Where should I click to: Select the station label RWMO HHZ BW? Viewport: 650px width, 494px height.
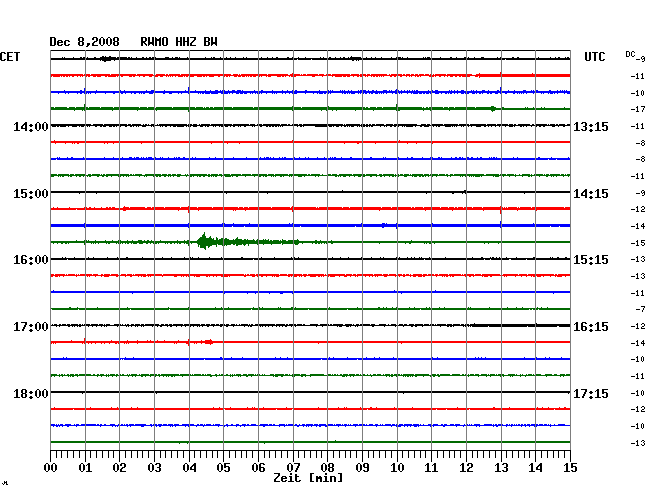[179, 42]
